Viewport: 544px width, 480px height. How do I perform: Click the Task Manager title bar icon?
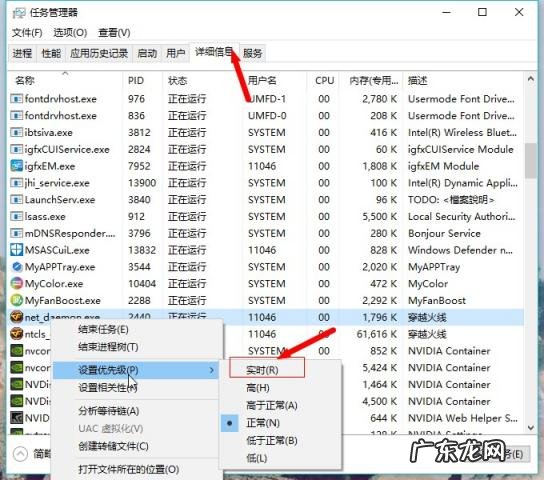(19, 13)
